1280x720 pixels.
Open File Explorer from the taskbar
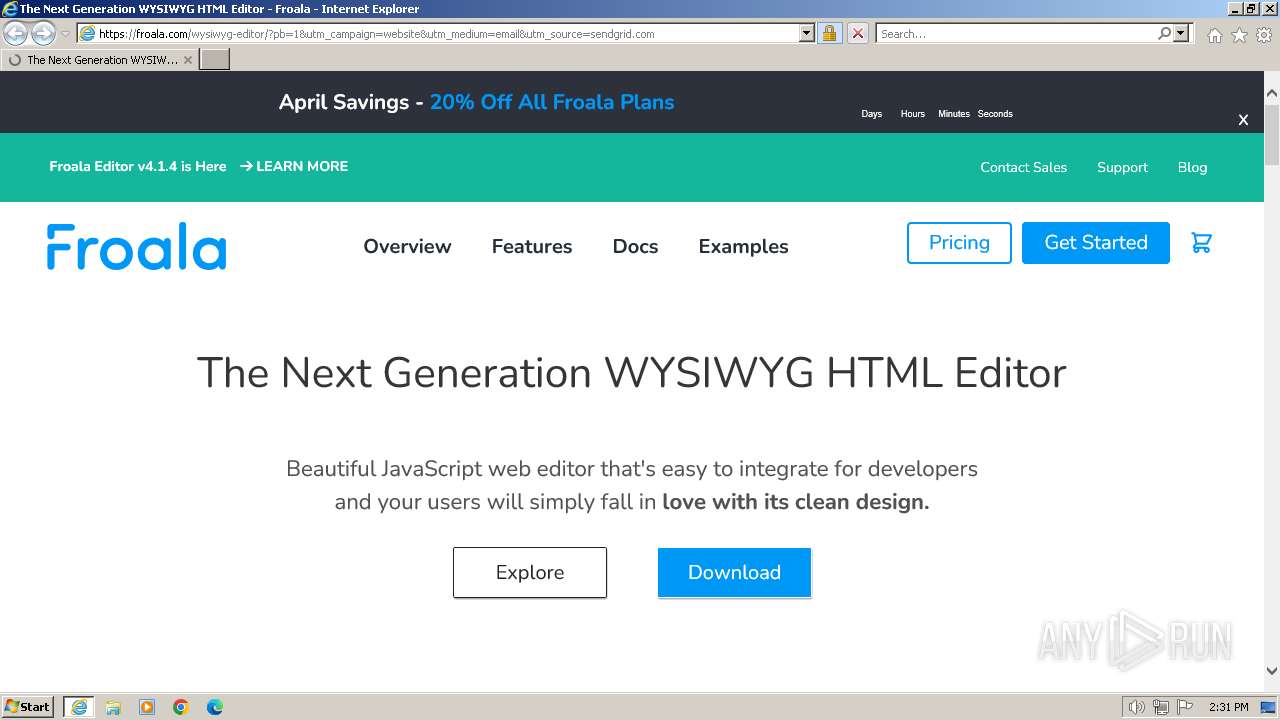click(x=113, y=707)
